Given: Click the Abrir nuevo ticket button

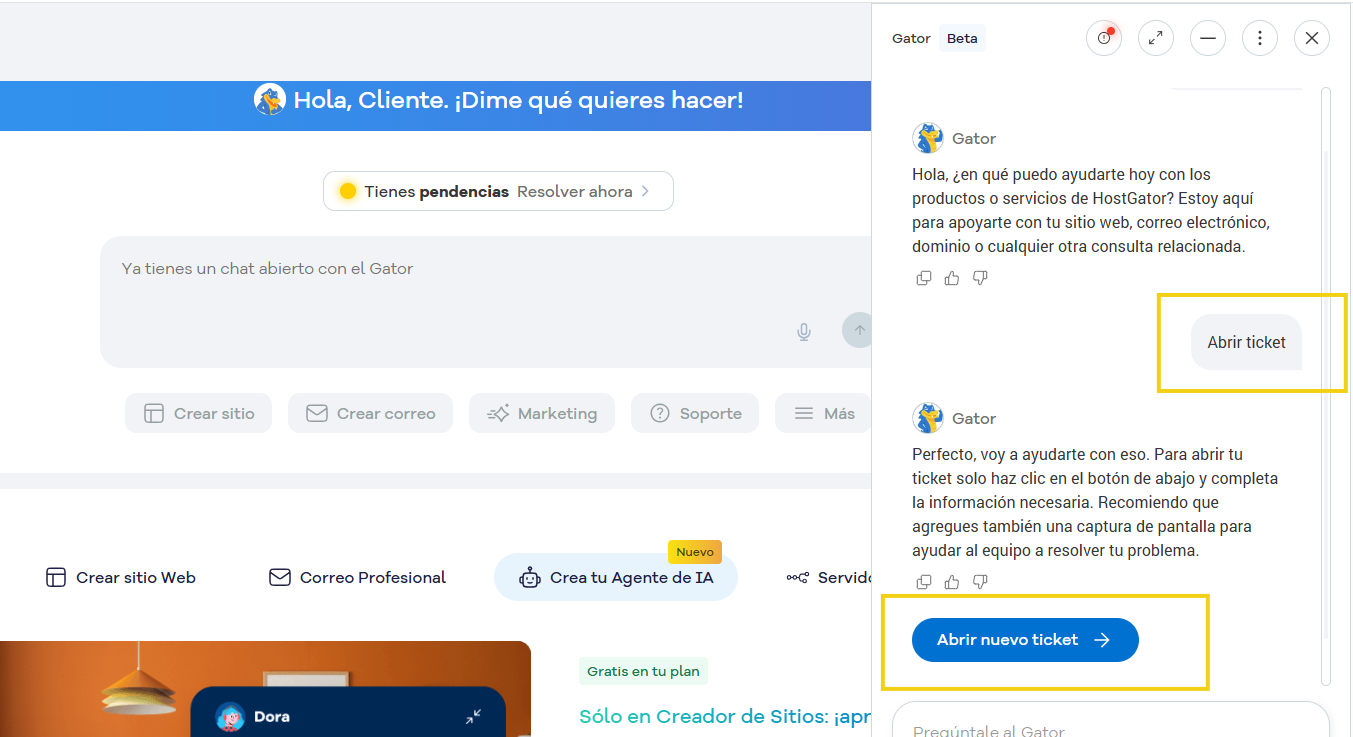Looking at the screenshot, I should click(1024, 640).
